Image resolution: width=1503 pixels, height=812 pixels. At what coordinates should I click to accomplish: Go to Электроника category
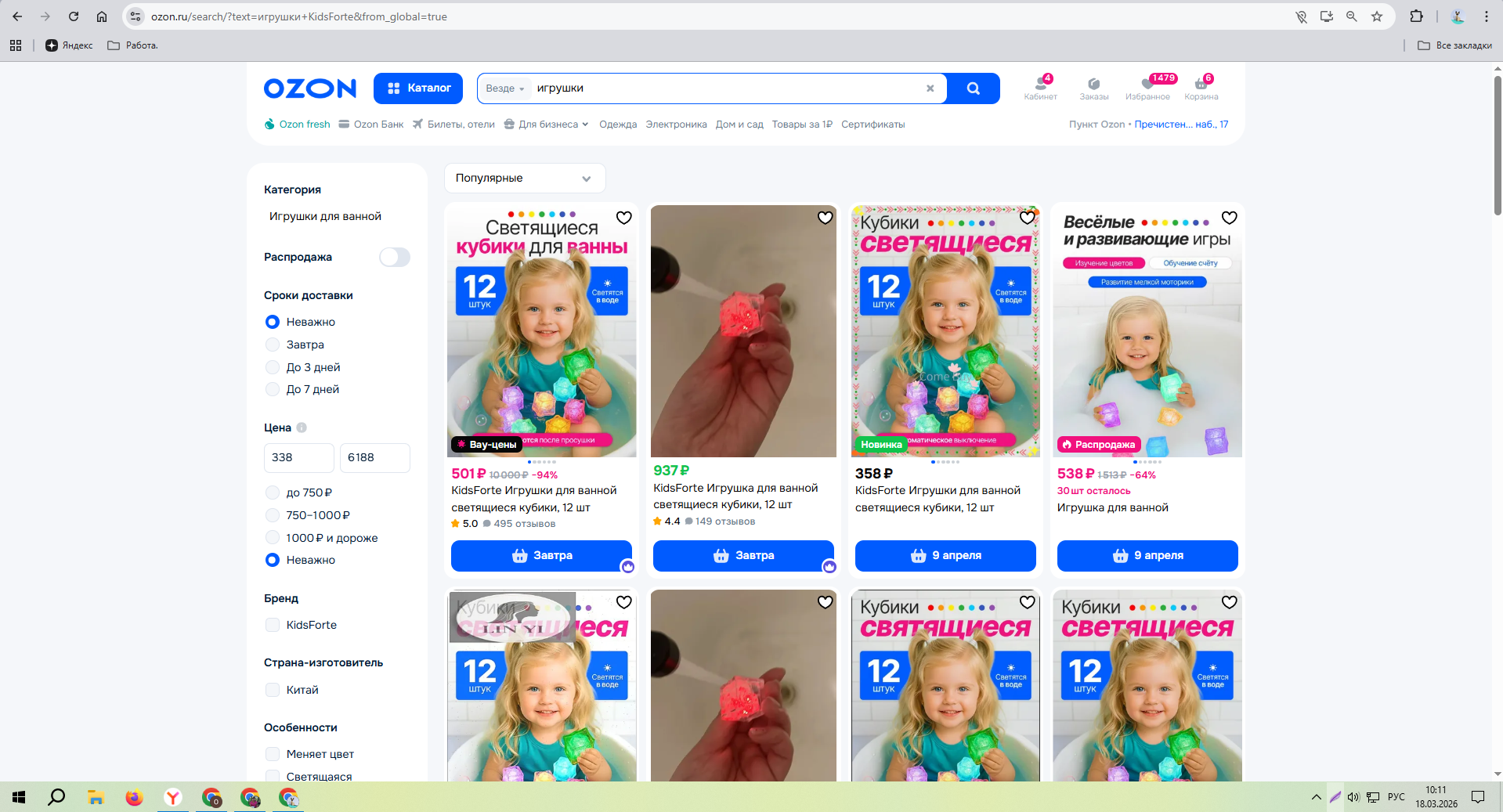point(676,125)
